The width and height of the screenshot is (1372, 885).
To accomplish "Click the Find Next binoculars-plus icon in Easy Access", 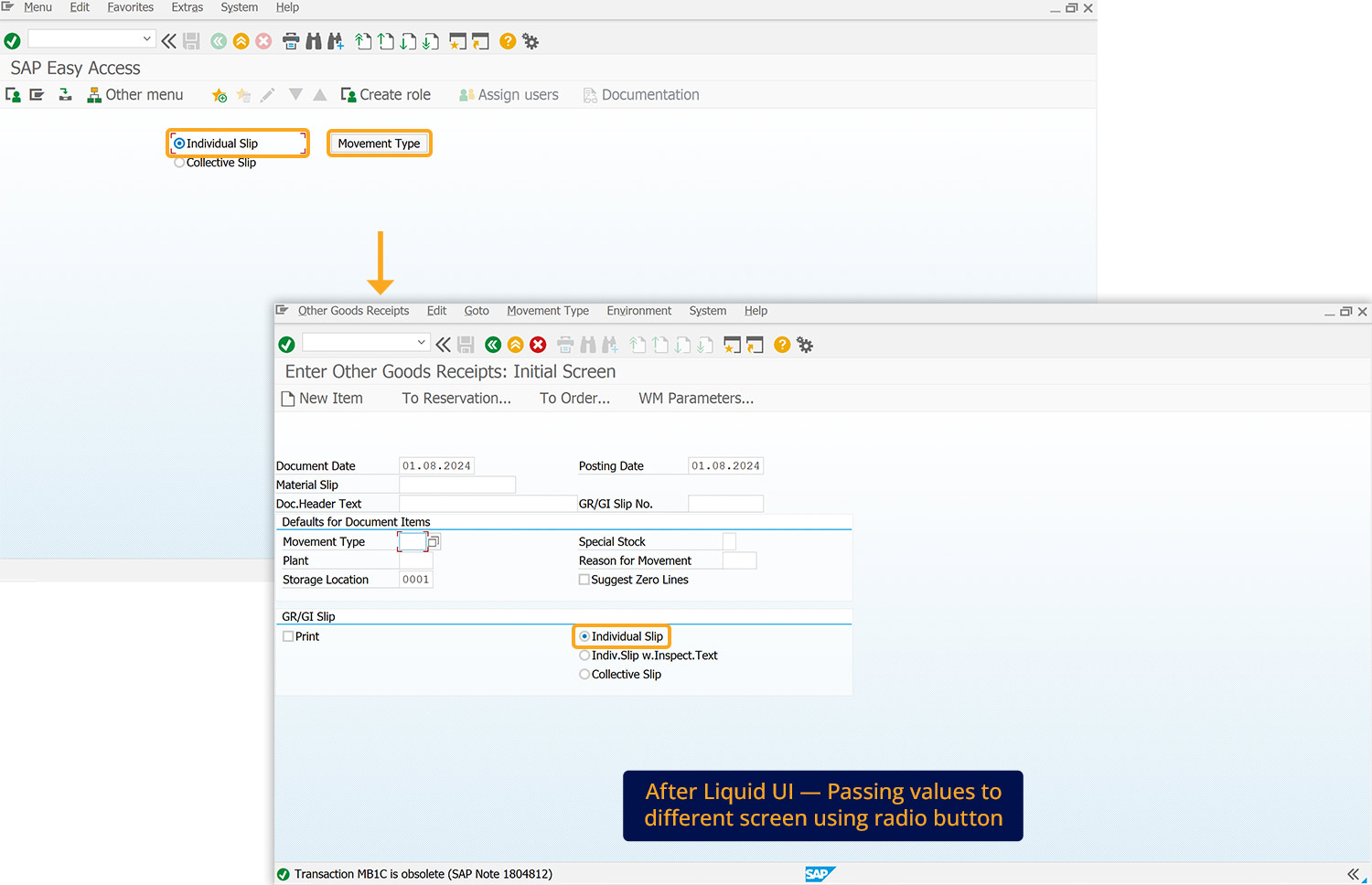I will (336, 41).
